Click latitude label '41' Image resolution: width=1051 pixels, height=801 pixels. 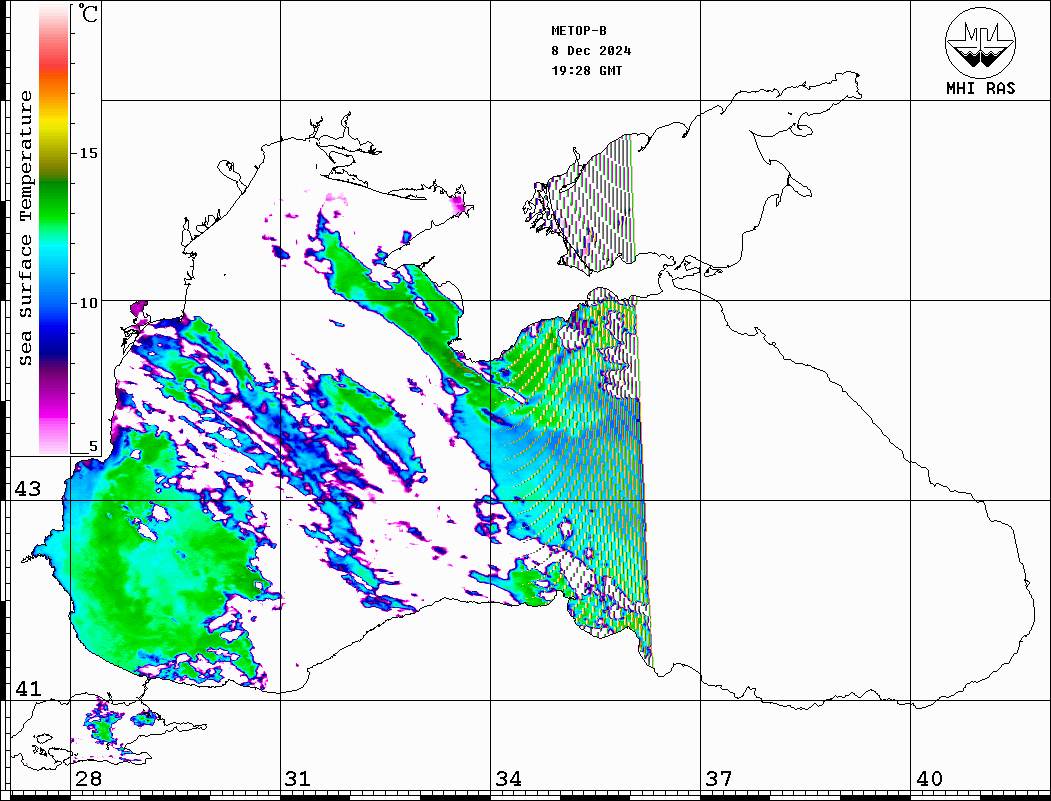pos(27,688)
